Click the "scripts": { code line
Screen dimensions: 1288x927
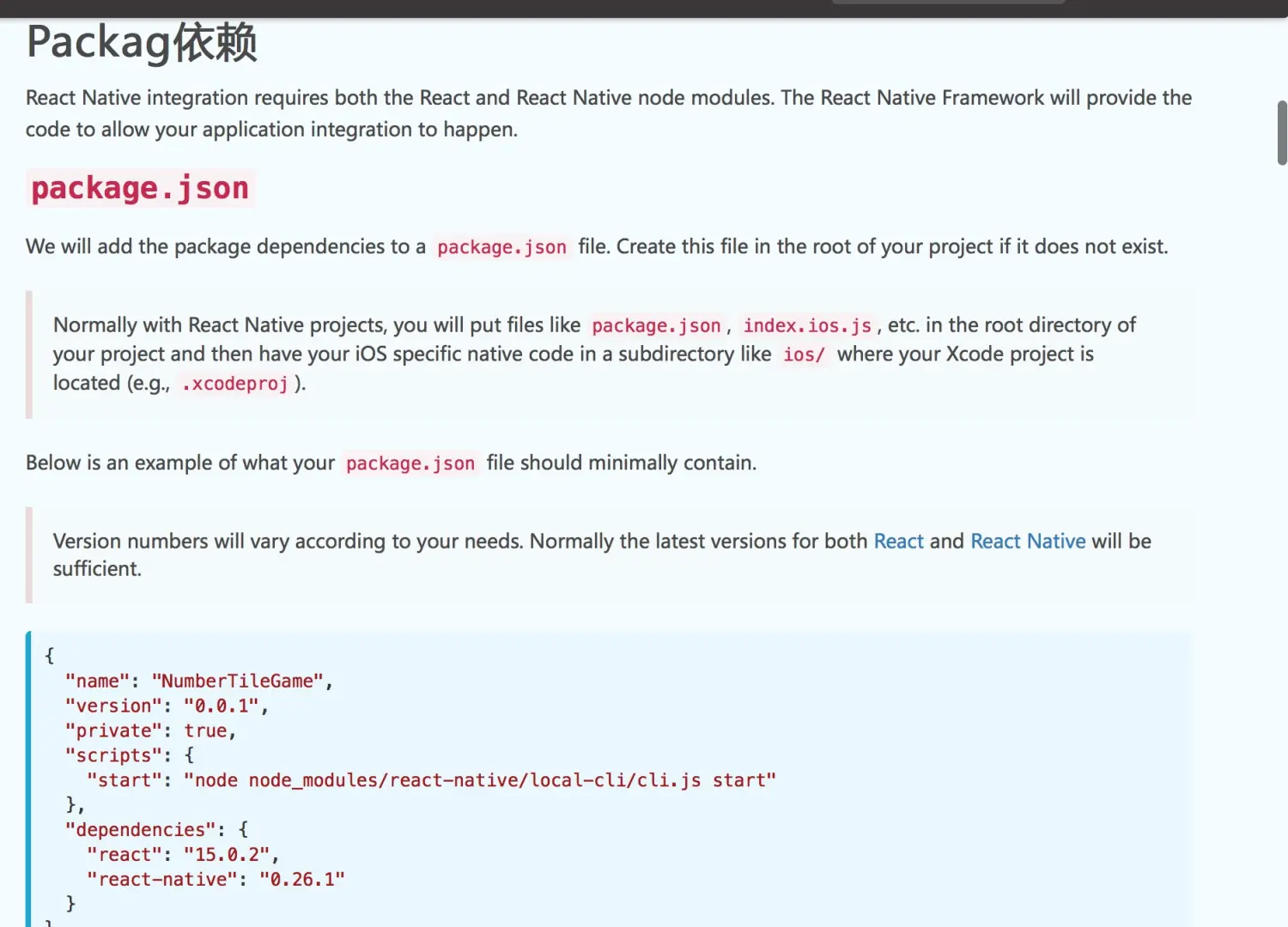tap(130, 756)
